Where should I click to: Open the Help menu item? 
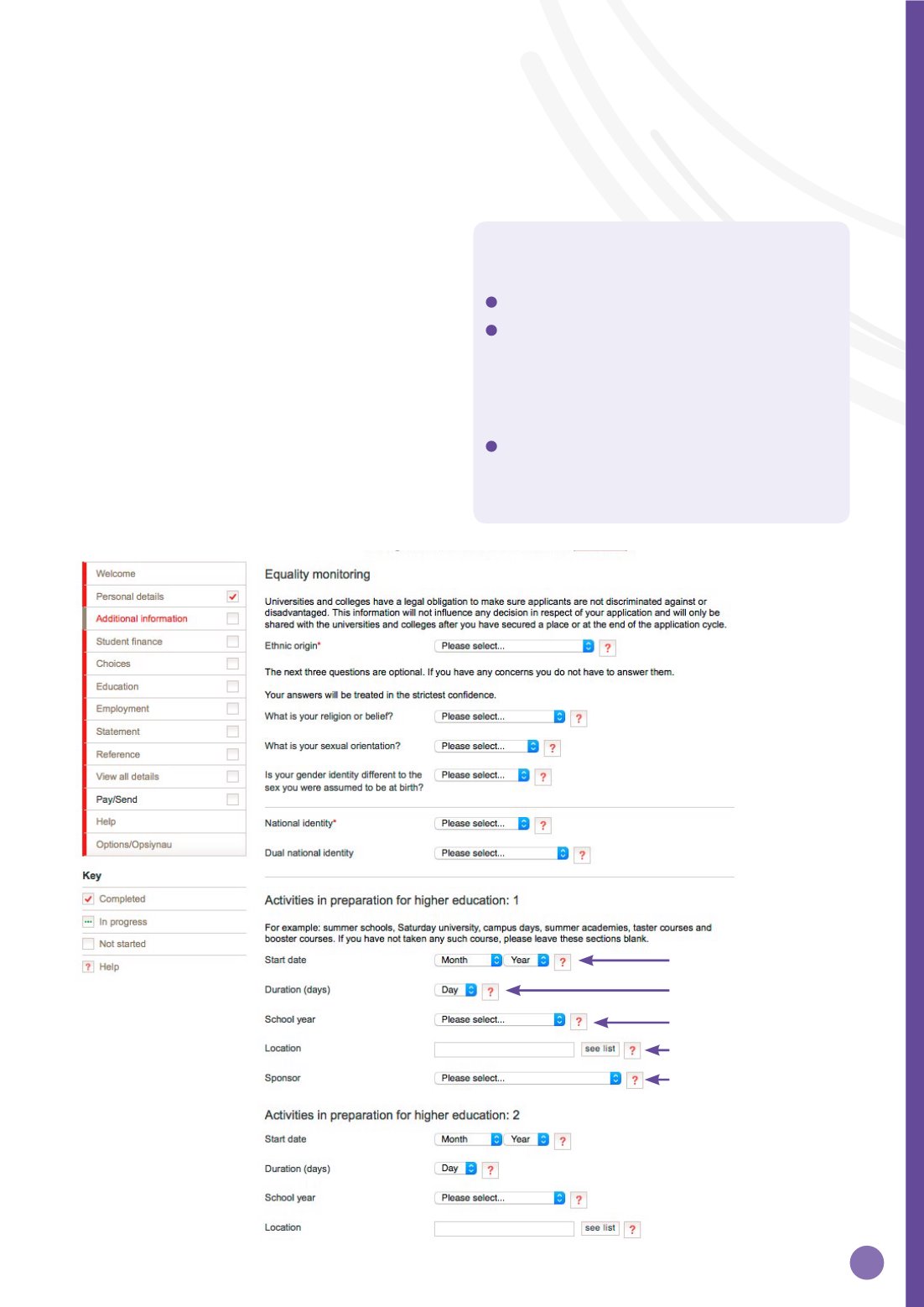[x=164, y=822]
